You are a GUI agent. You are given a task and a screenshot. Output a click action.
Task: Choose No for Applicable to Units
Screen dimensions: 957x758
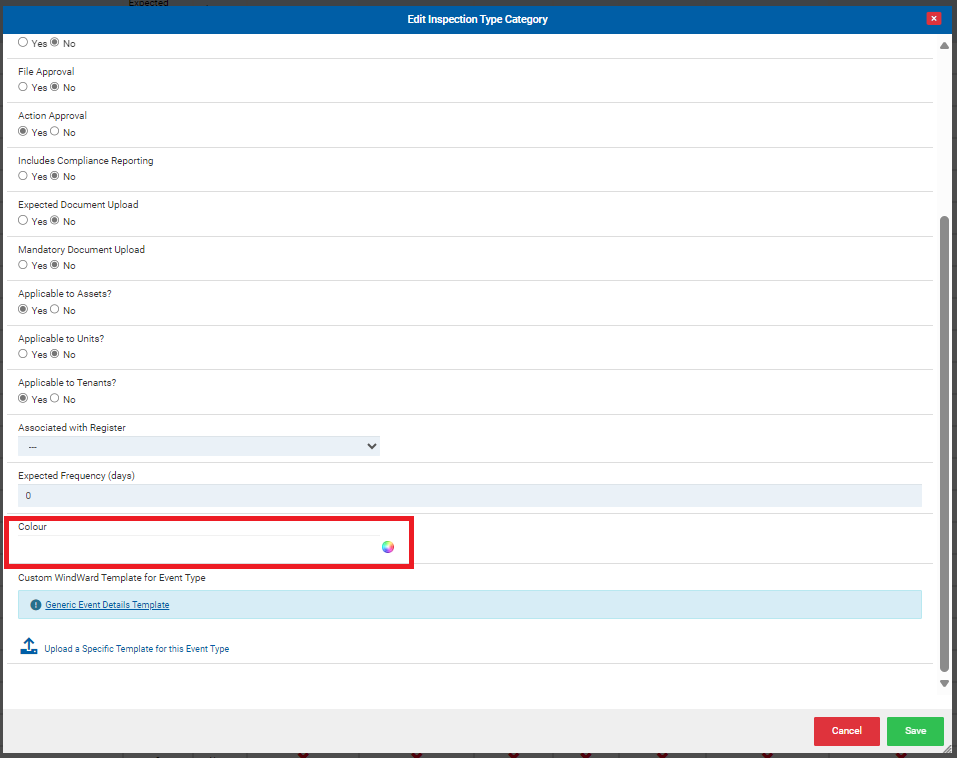(x=55, y=354)
